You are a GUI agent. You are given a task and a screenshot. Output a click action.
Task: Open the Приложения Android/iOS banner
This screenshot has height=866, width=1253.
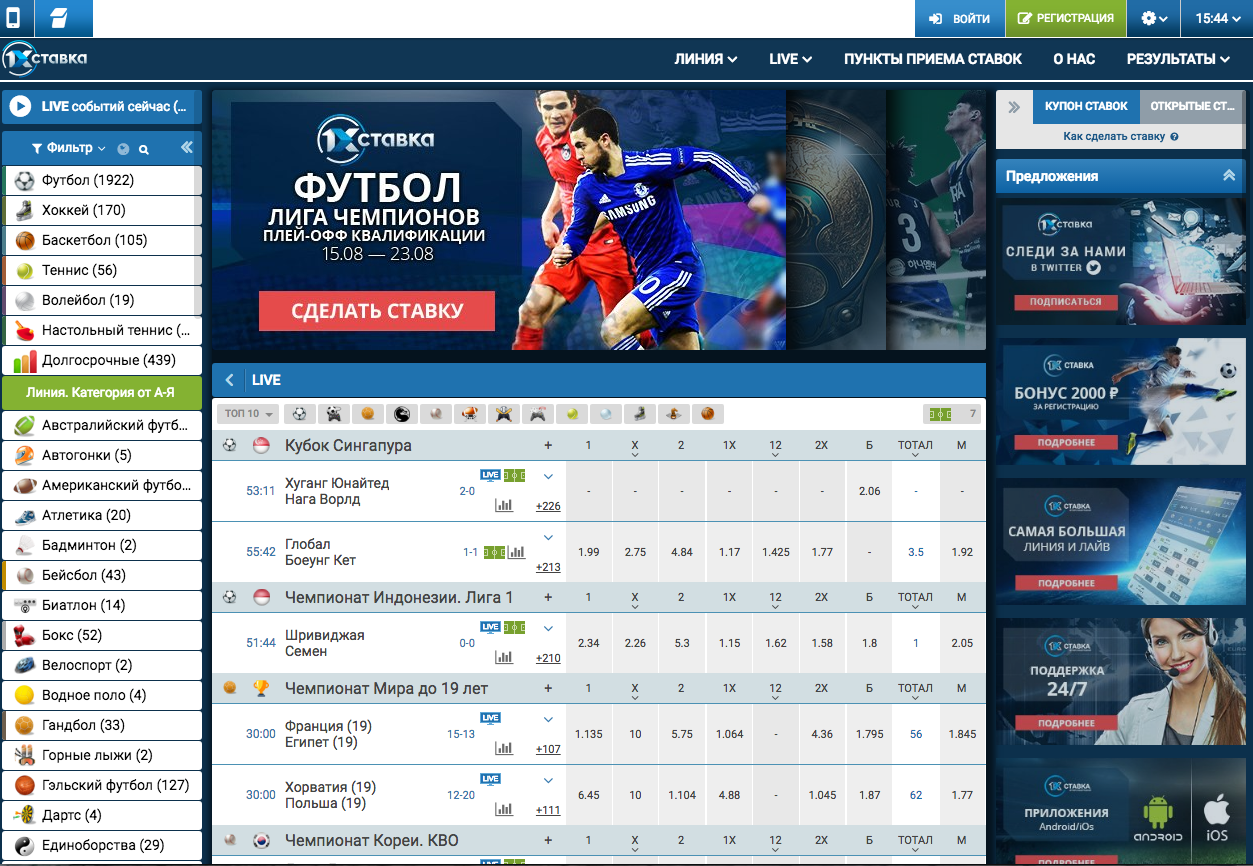tap(1121, 812)
